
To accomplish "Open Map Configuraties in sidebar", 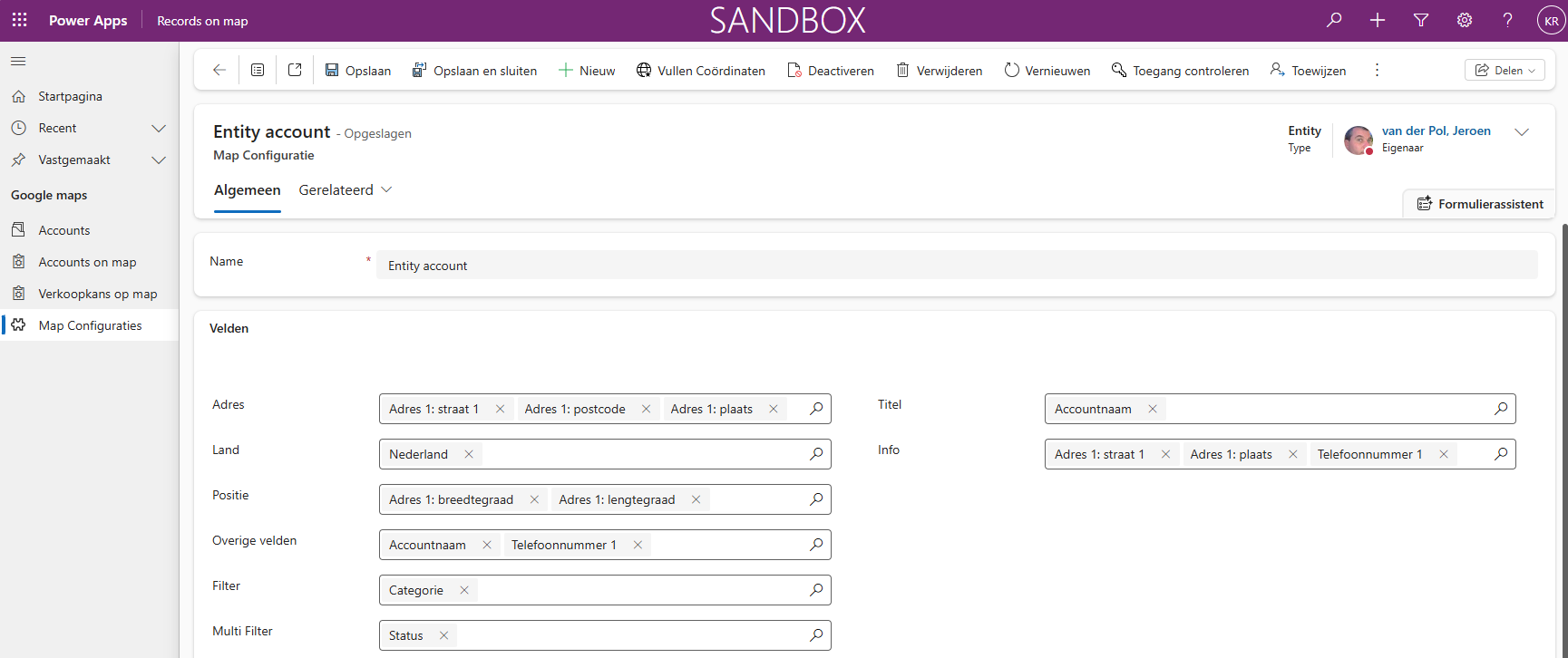I will (89, 325).
